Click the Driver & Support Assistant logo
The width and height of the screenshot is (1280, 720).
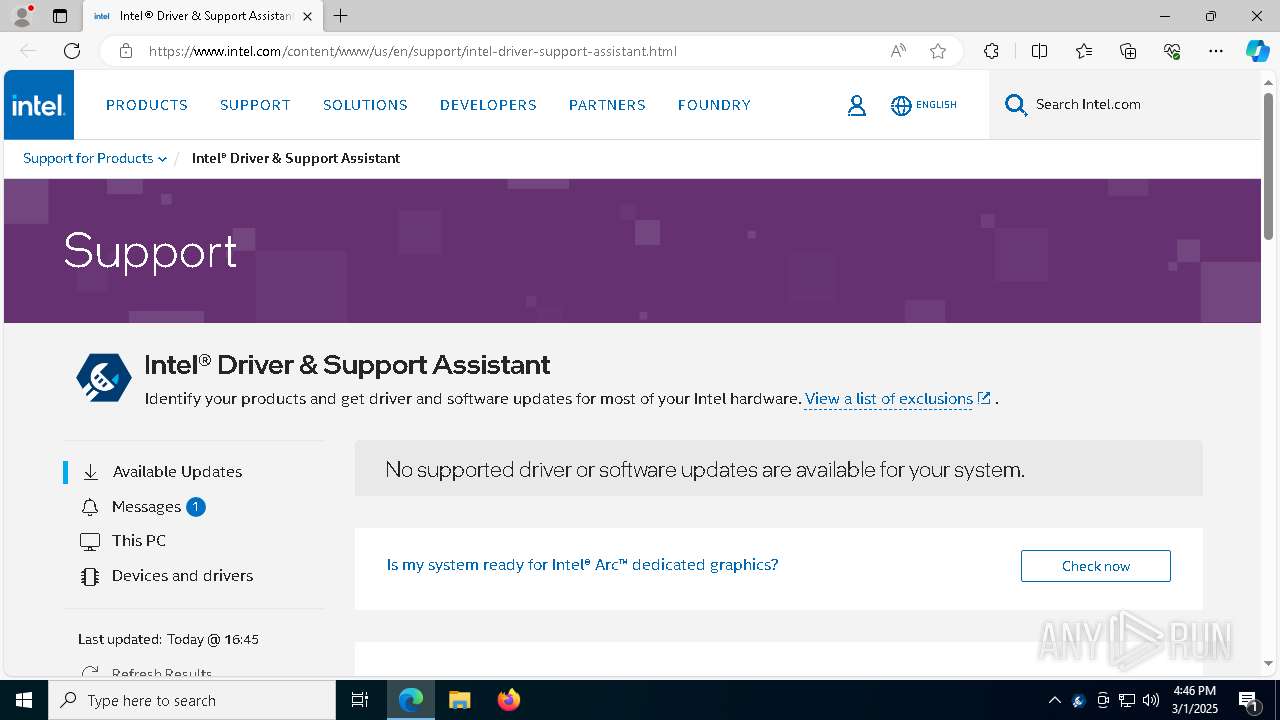coord(104,378)
